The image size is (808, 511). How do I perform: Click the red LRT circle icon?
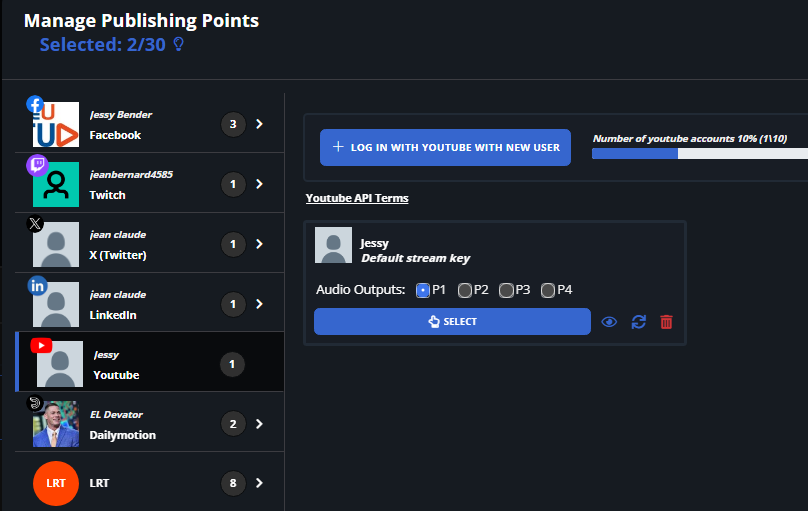pos(56,483)
